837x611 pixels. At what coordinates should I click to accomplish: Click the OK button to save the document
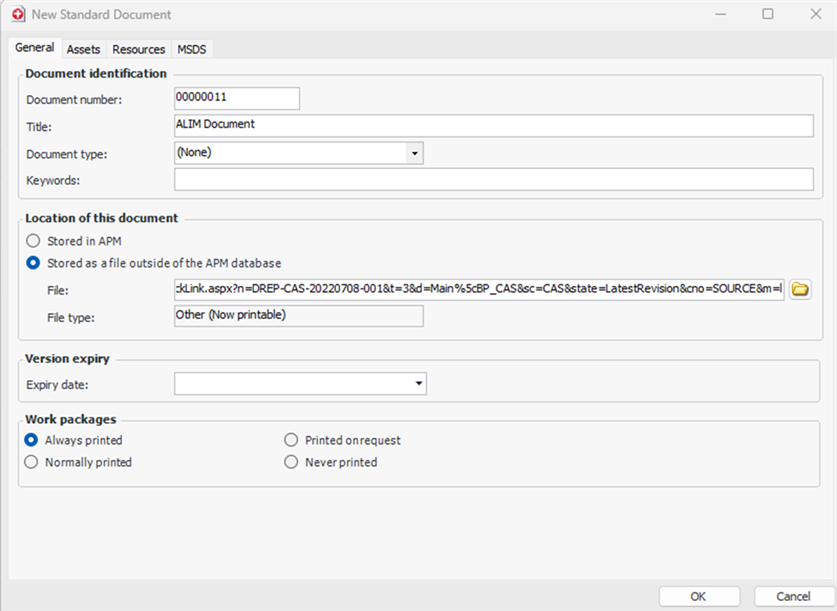coord(698,595)
